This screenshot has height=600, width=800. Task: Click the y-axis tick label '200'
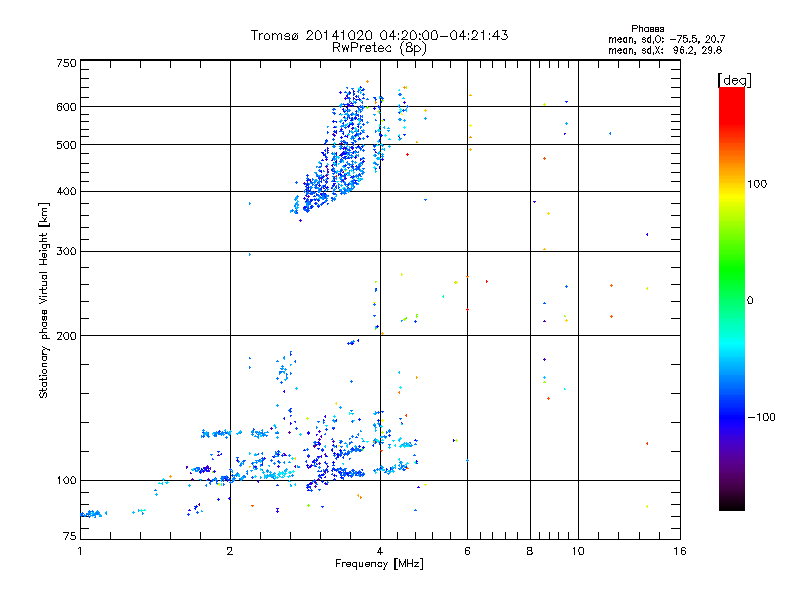pos(66,336)
